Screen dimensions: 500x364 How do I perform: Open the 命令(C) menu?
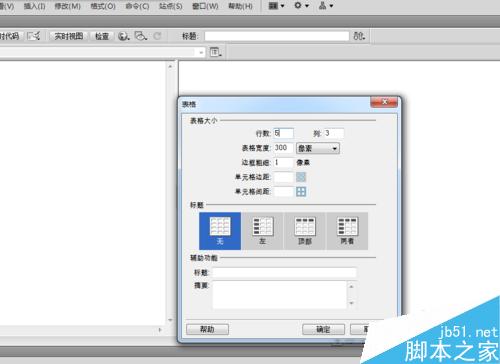[x=137, y=6]
